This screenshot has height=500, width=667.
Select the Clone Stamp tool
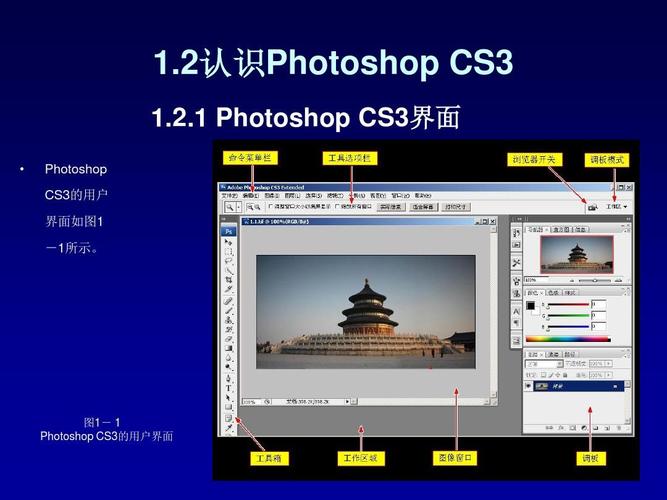point(228,320)
